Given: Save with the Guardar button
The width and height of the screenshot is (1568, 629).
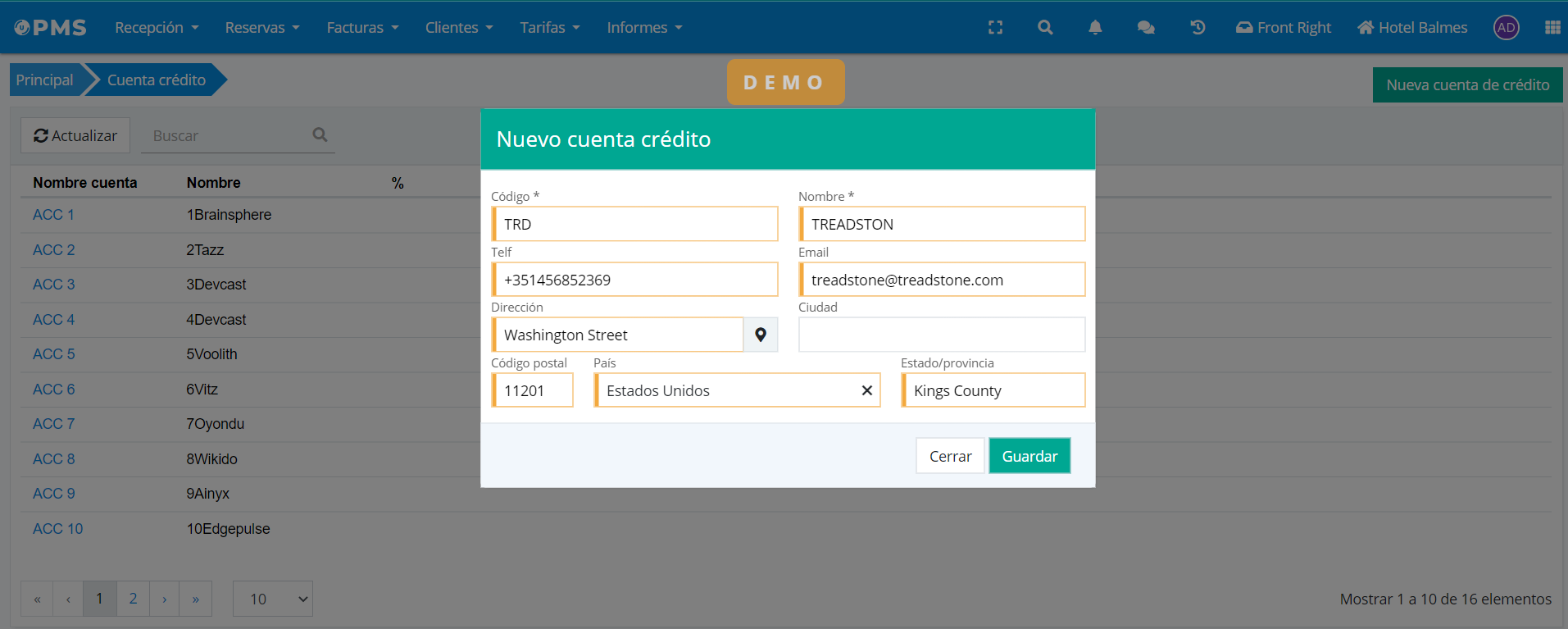Looking at the screenshot, I should coord(1029,456).
